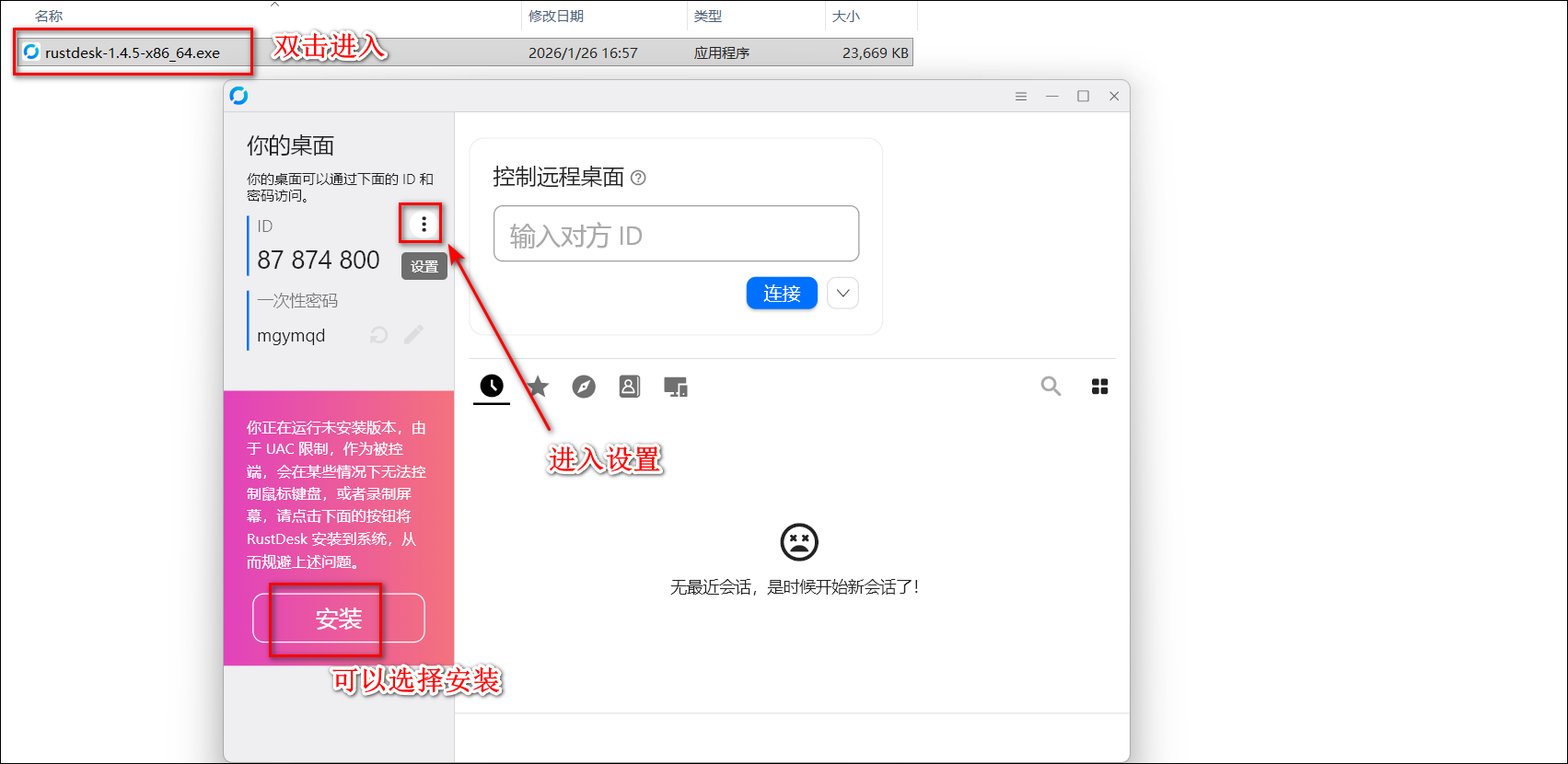Switch to the favorites star tab
The height and width of the screenshot is (764, 1568).
[538, 387]
